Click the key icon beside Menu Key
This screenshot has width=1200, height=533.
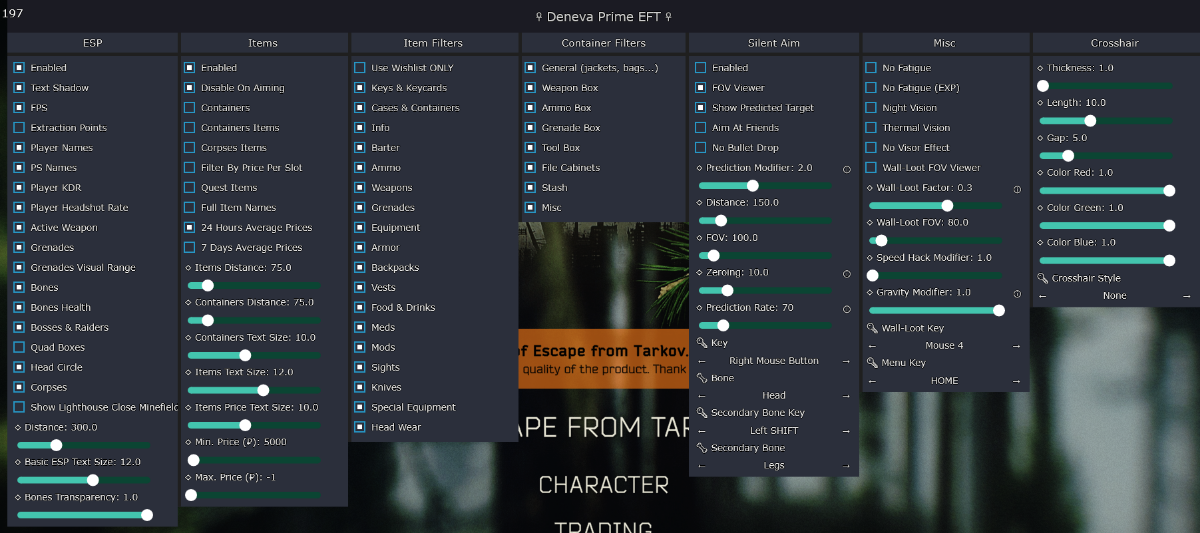[x=872, y=363]
